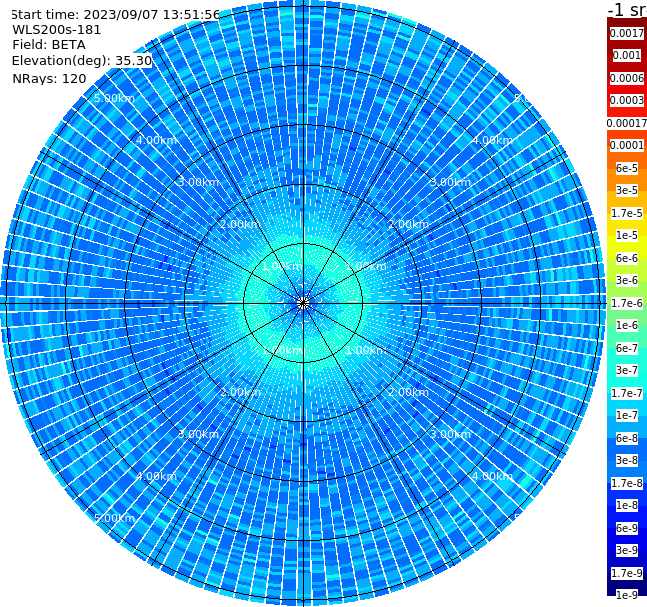The width and height of the screenshot is (647, 607).
Task: Click the 0.0006 colorbar value
Action: 627,78
